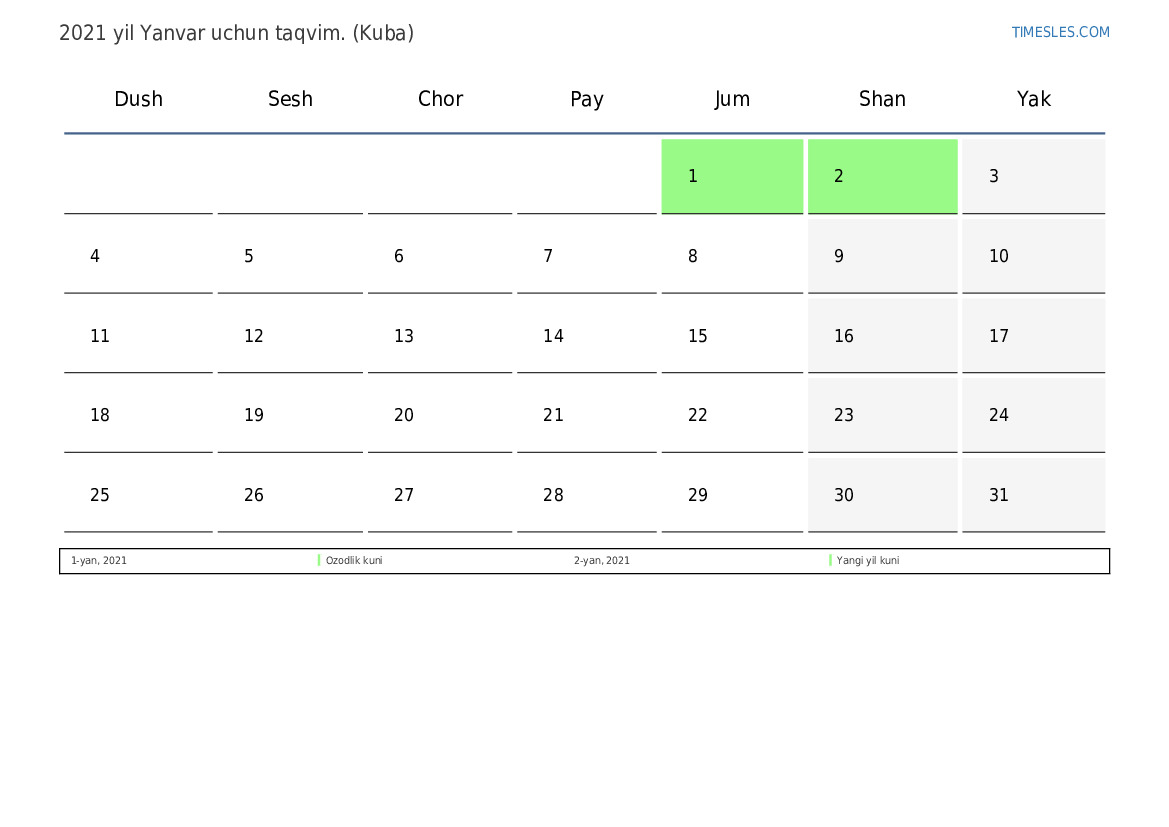Screen dimensions: 1169x827
Task: Click the green marker beside 'Yangi yil kuni'
Action: tap(830, 560)
